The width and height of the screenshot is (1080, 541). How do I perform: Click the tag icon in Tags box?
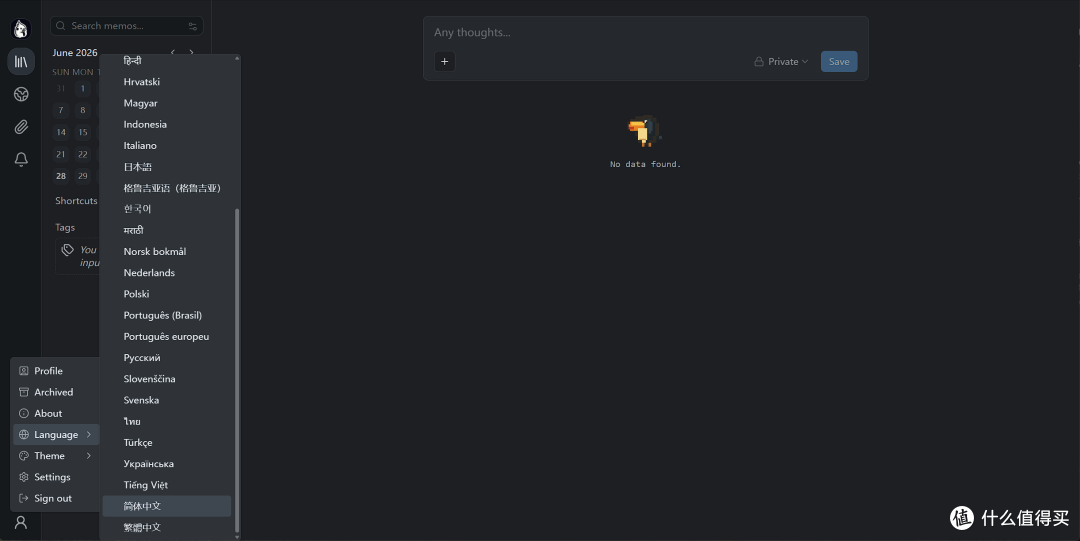click(x=68, y=249)
